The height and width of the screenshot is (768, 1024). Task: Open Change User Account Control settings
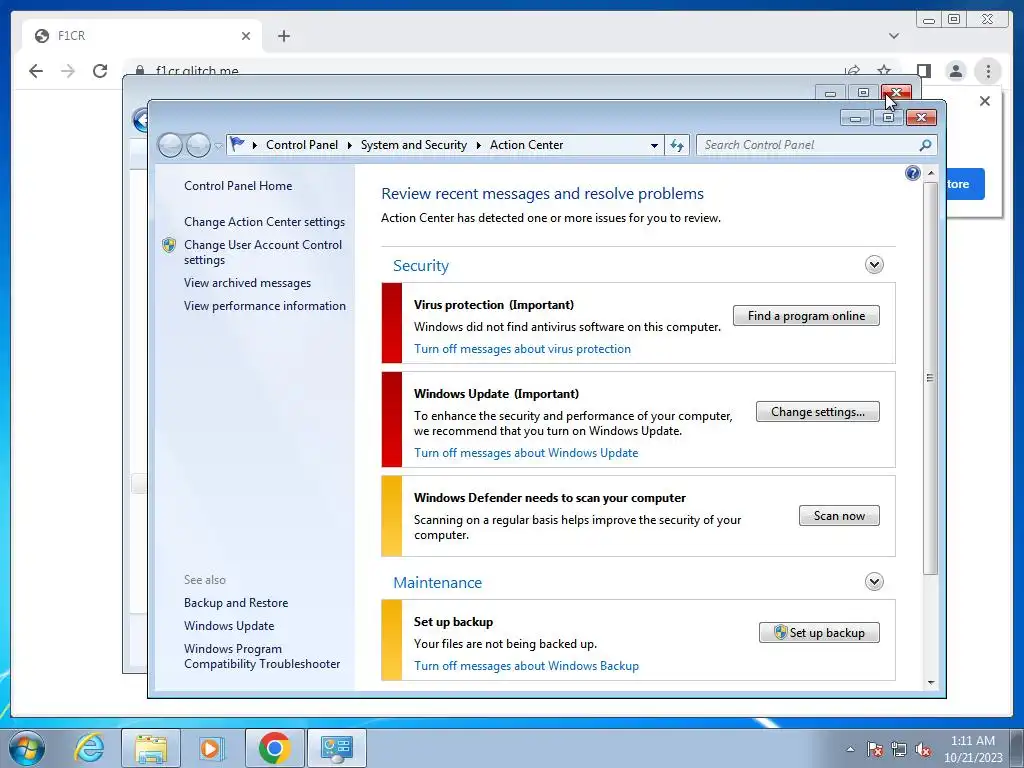click(263, 252)
